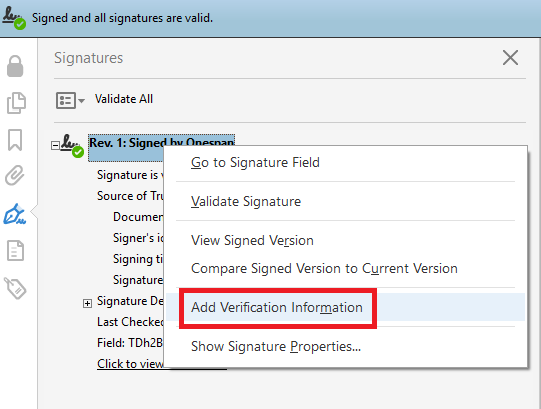
Task: Expand the Signature Details node
Action: pyautogui.click(x=87, y=303)
